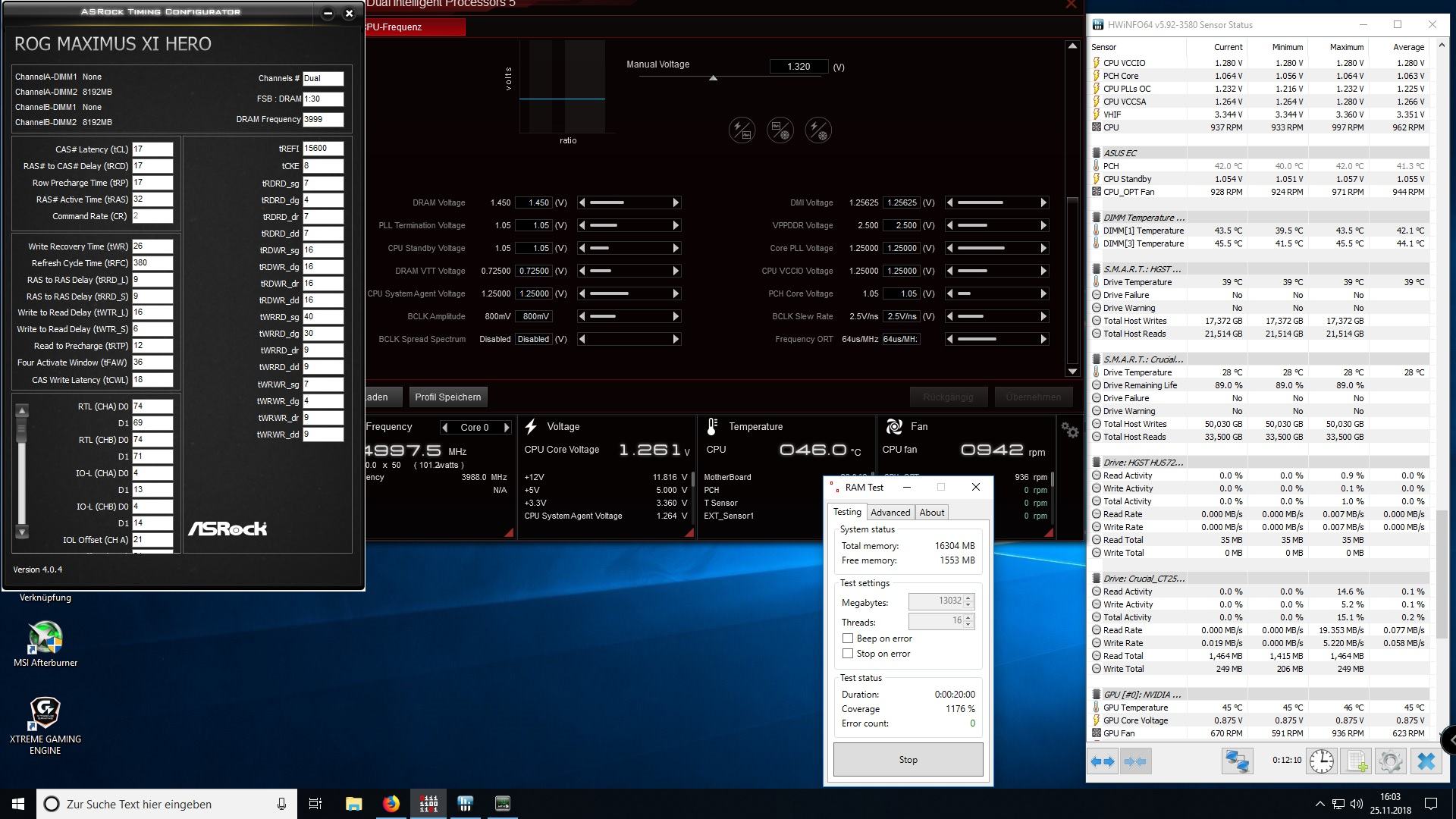Click the Core PLL Voltage slider

(996, 248)
